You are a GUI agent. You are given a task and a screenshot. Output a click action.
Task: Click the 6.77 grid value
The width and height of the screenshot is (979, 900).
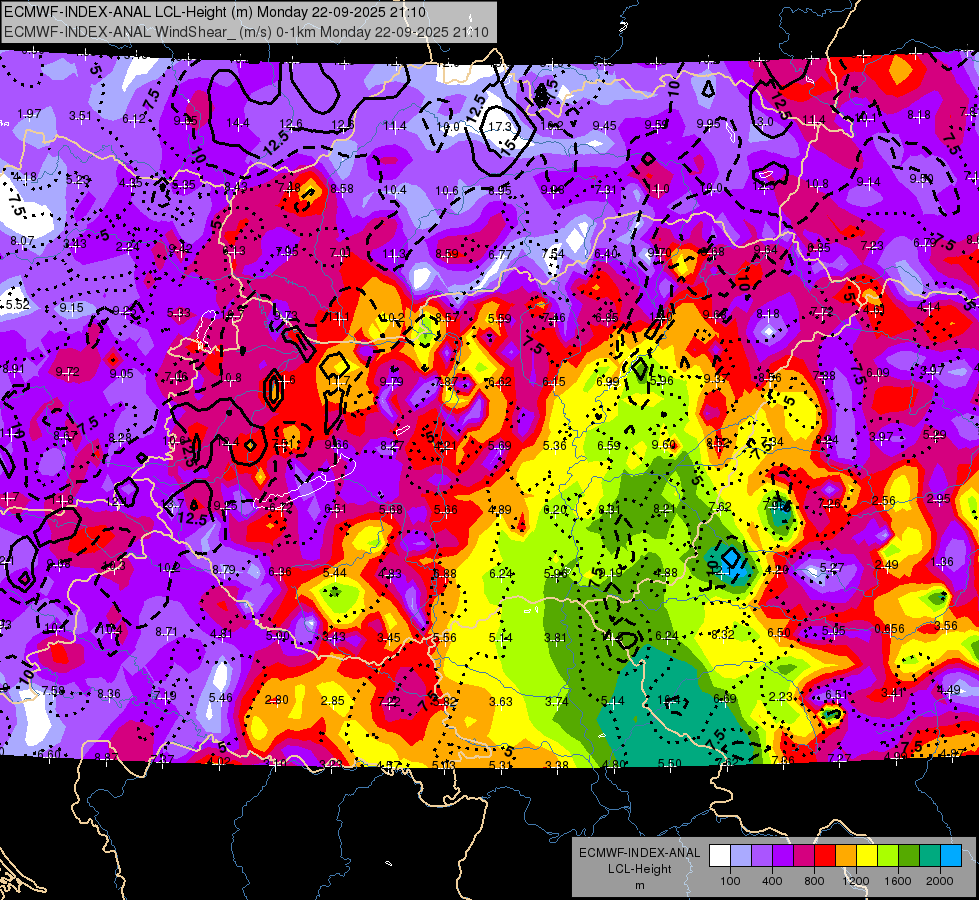(500, 254)
